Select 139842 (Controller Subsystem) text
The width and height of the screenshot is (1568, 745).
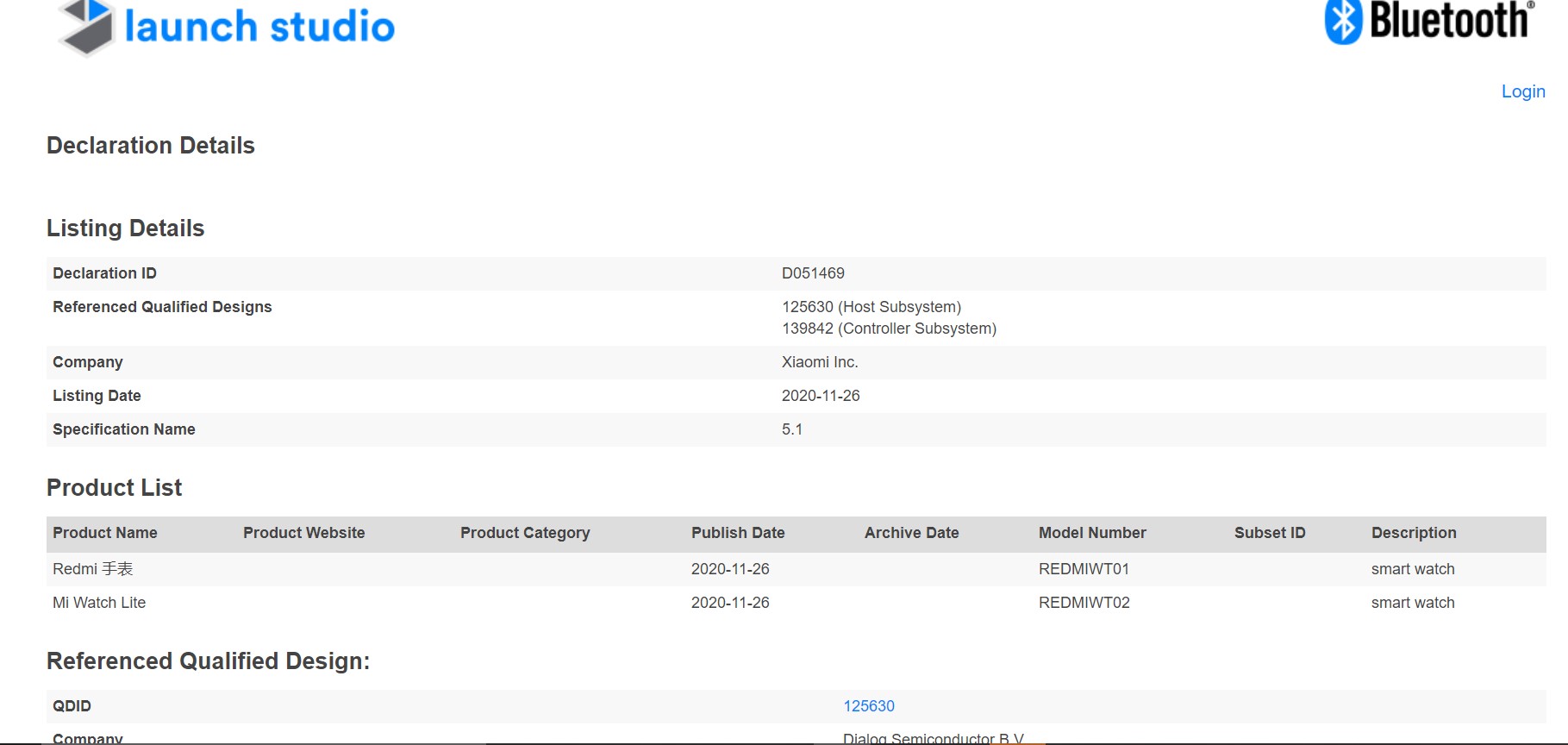pyautogui.click(x=889, y=329)
